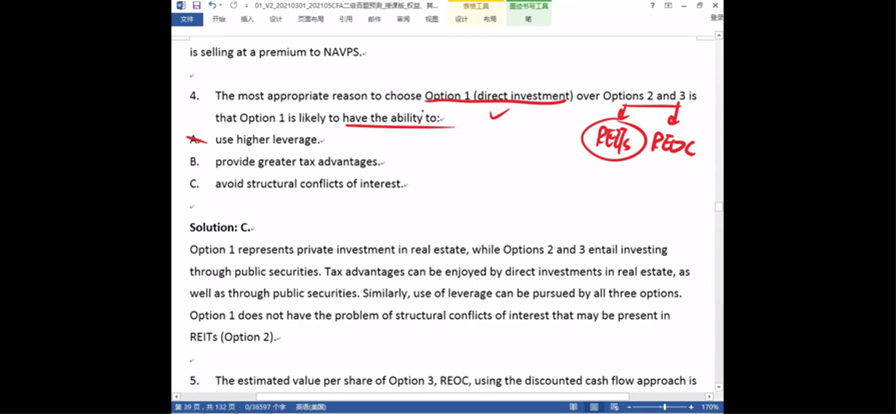Click the vertical scrollbar thumb
This screenshot has width=896, height=414.
719,206
